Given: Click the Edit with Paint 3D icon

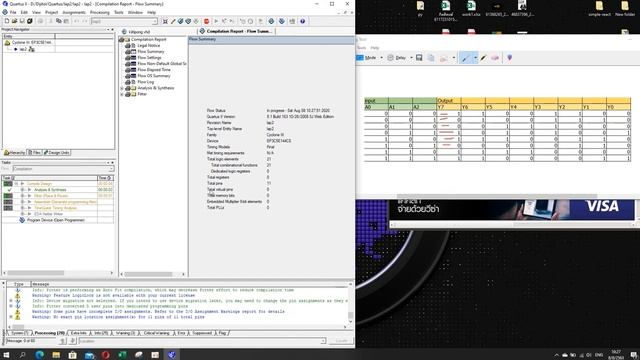Looking at the screenshot, I should 509,58.
